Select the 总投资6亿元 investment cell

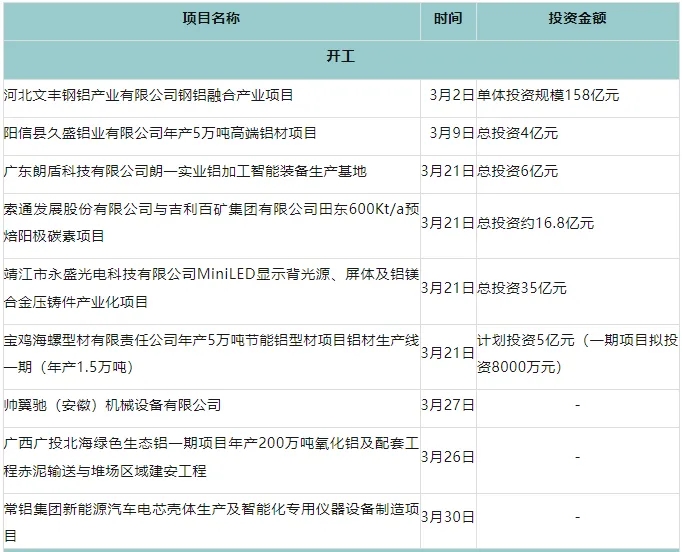point(517,171)
